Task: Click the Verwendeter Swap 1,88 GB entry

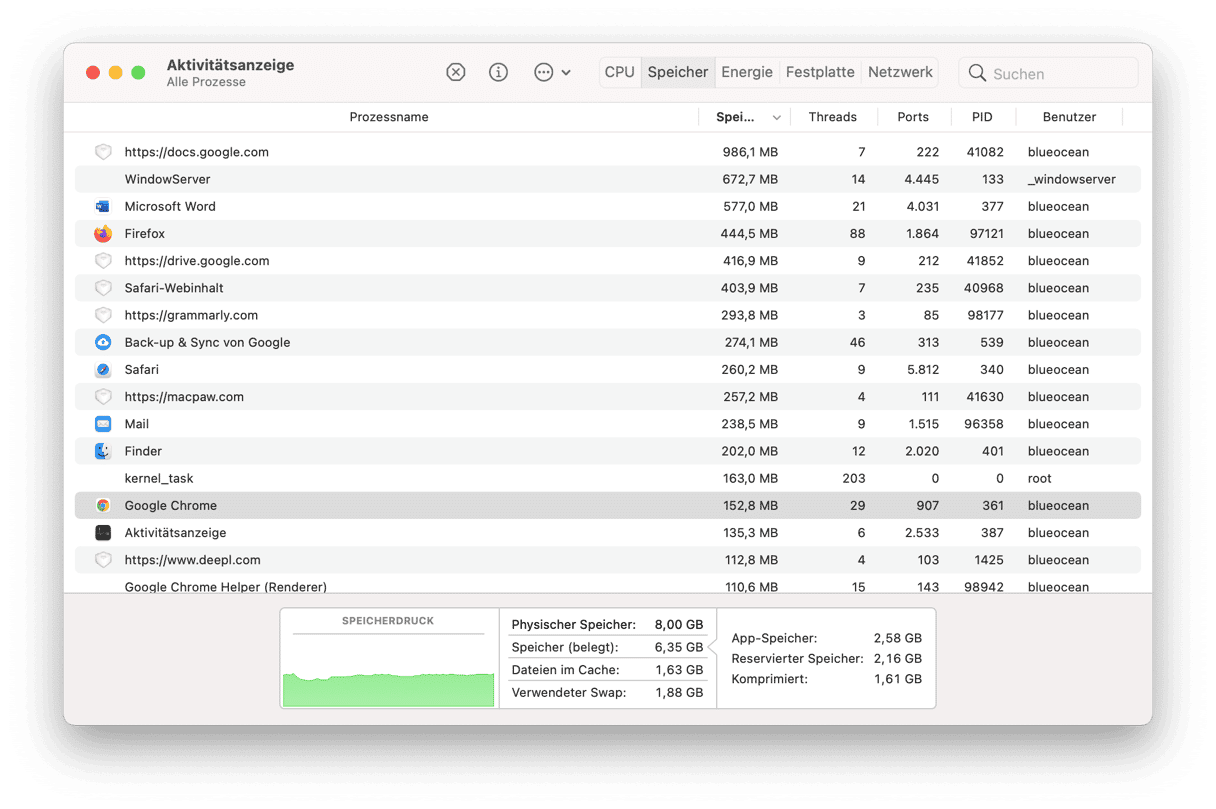Action: (x=607, y=692)
